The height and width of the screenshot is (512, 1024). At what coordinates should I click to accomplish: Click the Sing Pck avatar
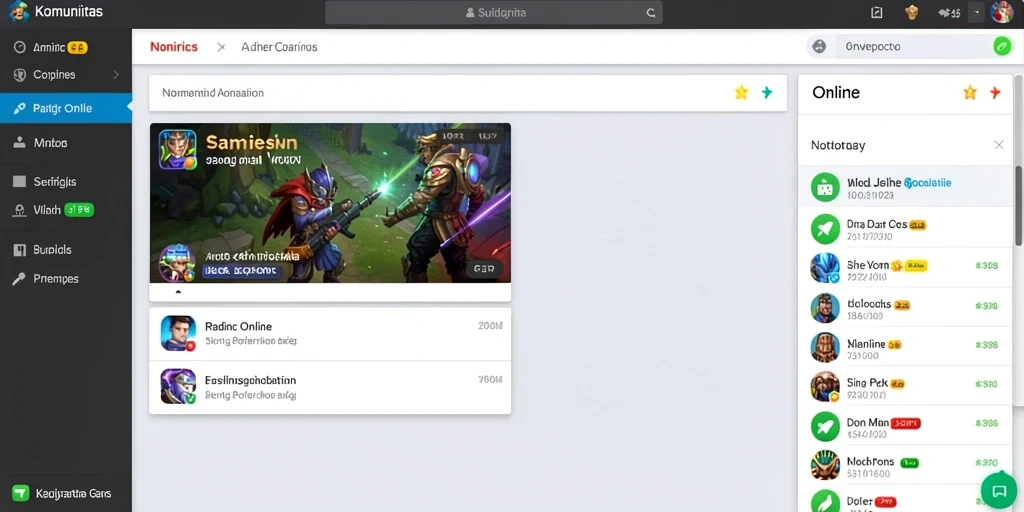[825, 387]
